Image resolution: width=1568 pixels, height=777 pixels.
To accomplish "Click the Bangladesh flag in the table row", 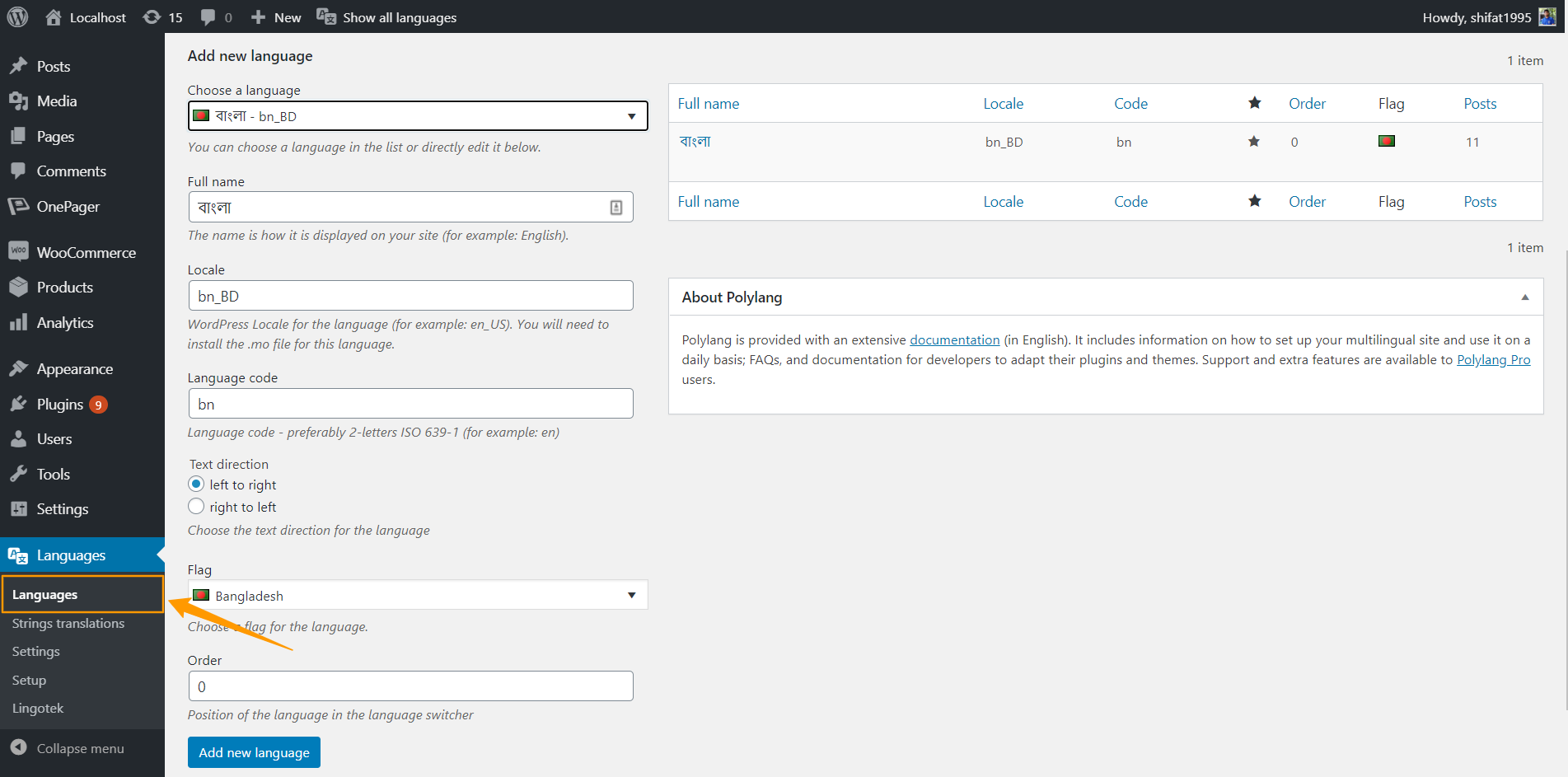I will (x=1386, y=141).
